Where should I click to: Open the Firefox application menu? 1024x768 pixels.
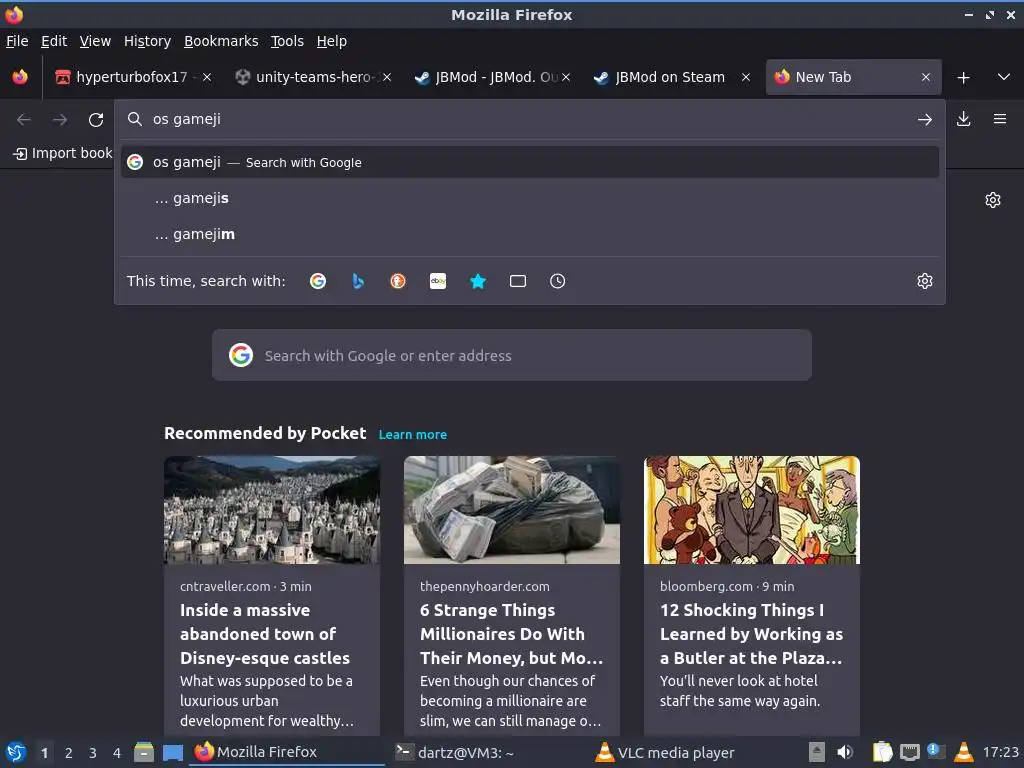point(999,119)
